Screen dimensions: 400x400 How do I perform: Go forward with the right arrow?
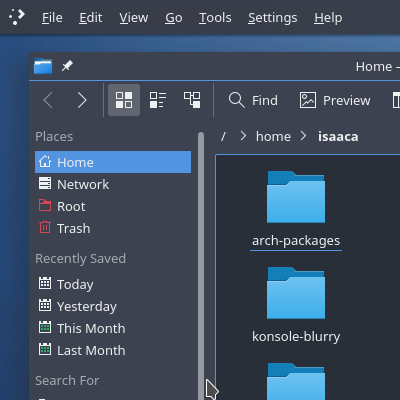click(x=82, y=100)
